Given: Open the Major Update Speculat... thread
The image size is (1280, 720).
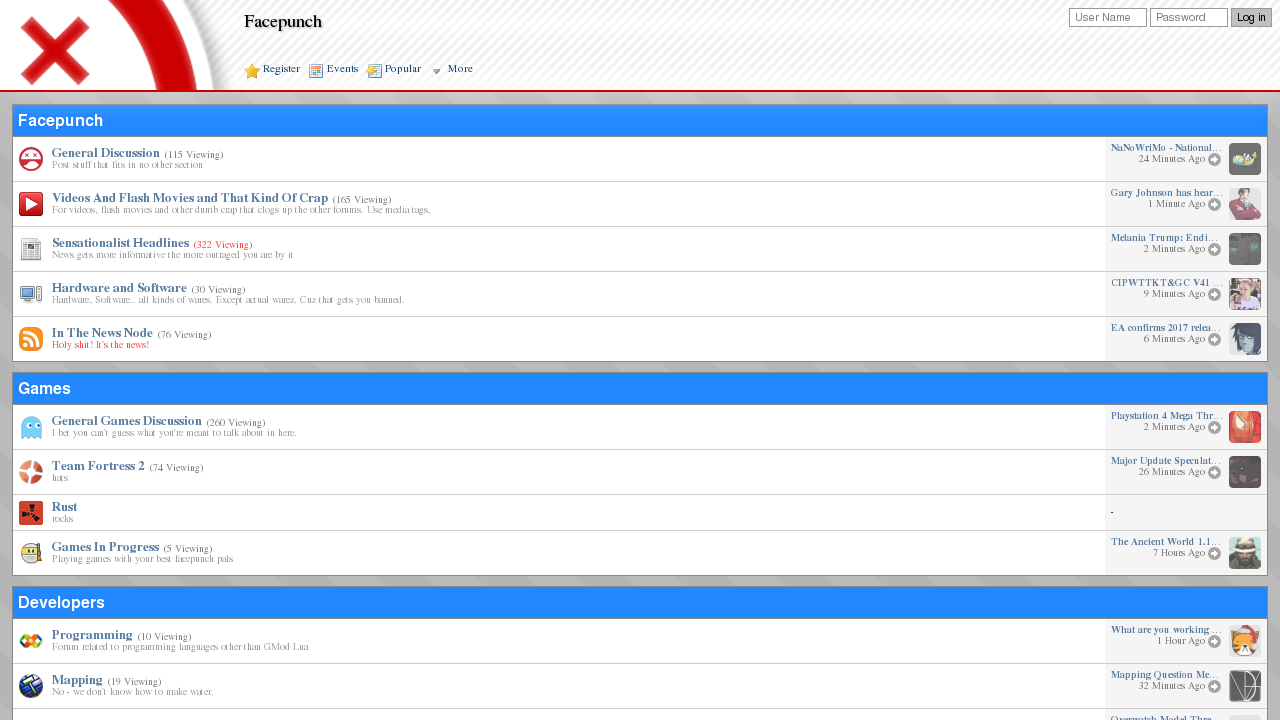Looking at the screenshot, I should [1166, 460].
